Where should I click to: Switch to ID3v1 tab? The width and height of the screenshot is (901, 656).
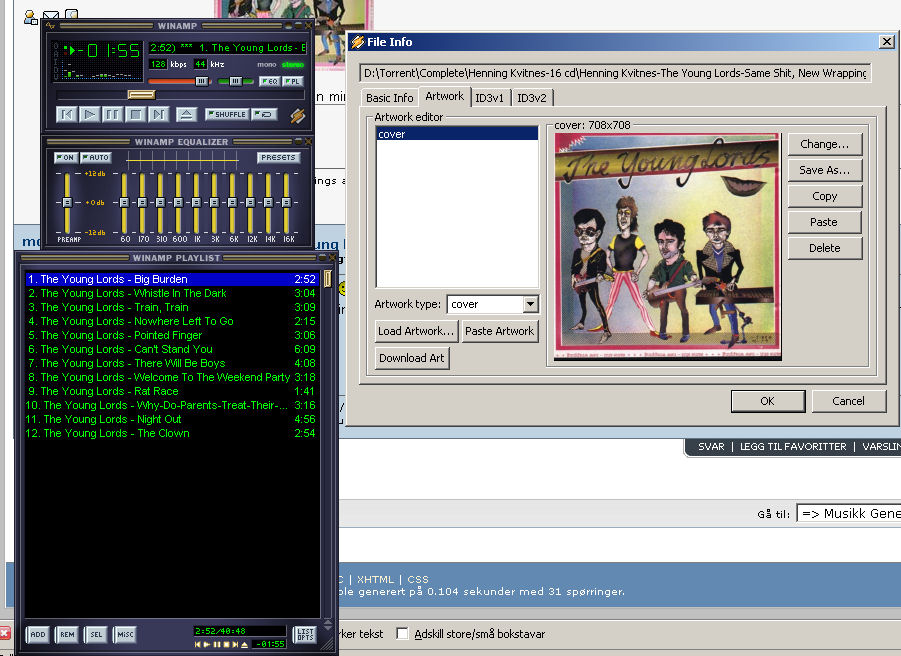click(490, 98)
